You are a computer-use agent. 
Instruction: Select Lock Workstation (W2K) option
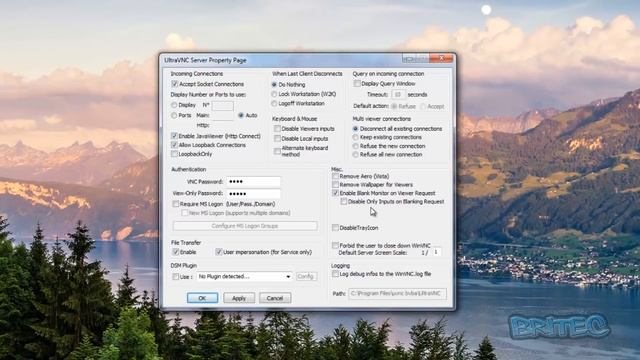coord(274,94)
